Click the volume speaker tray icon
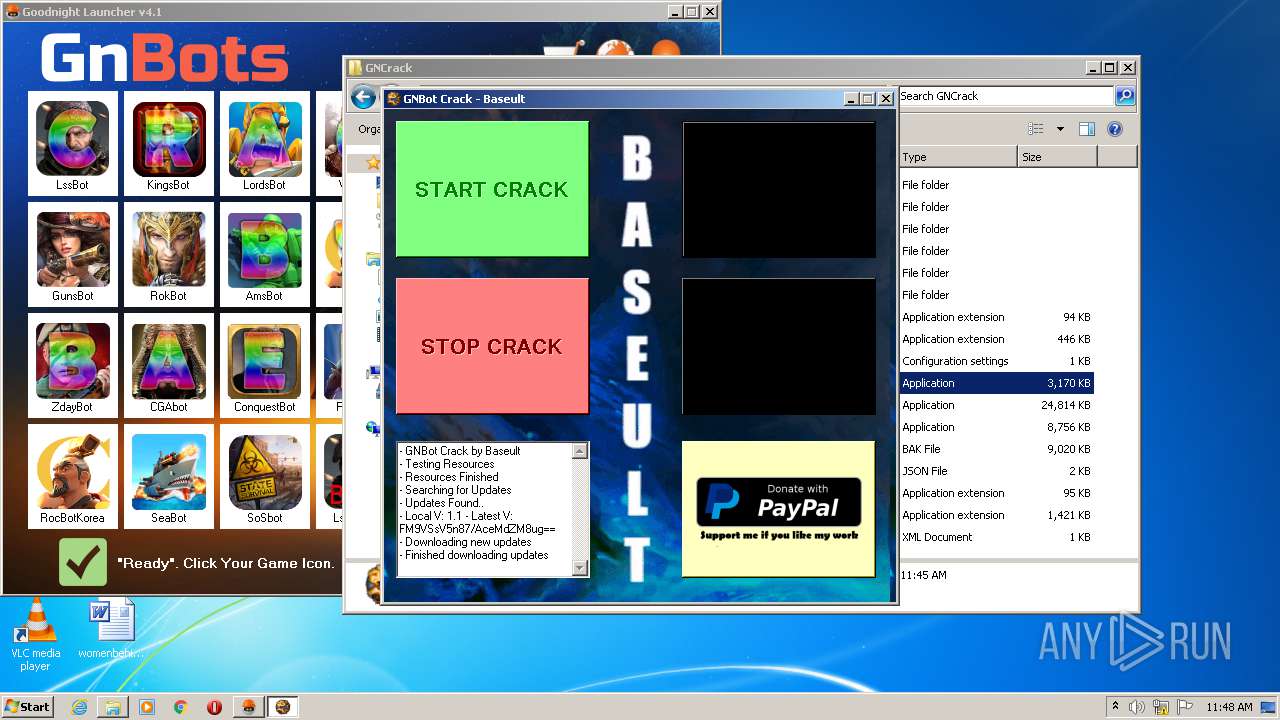 tap(1137, 707)
